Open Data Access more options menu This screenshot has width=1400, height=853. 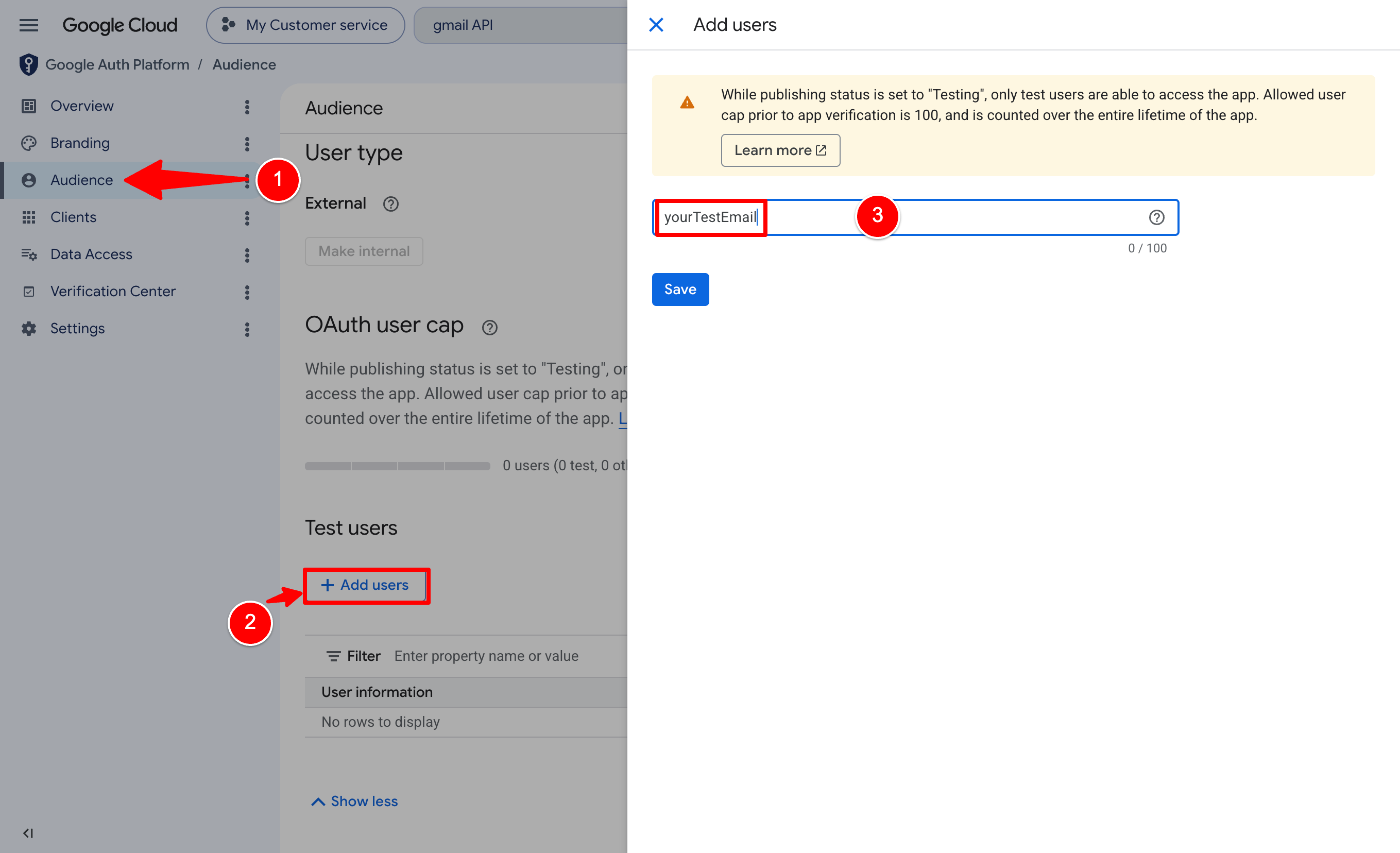(x=247, y=255)
